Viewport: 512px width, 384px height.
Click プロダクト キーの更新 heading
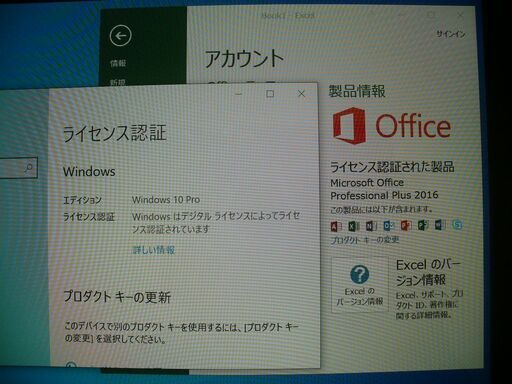point(117,297)
